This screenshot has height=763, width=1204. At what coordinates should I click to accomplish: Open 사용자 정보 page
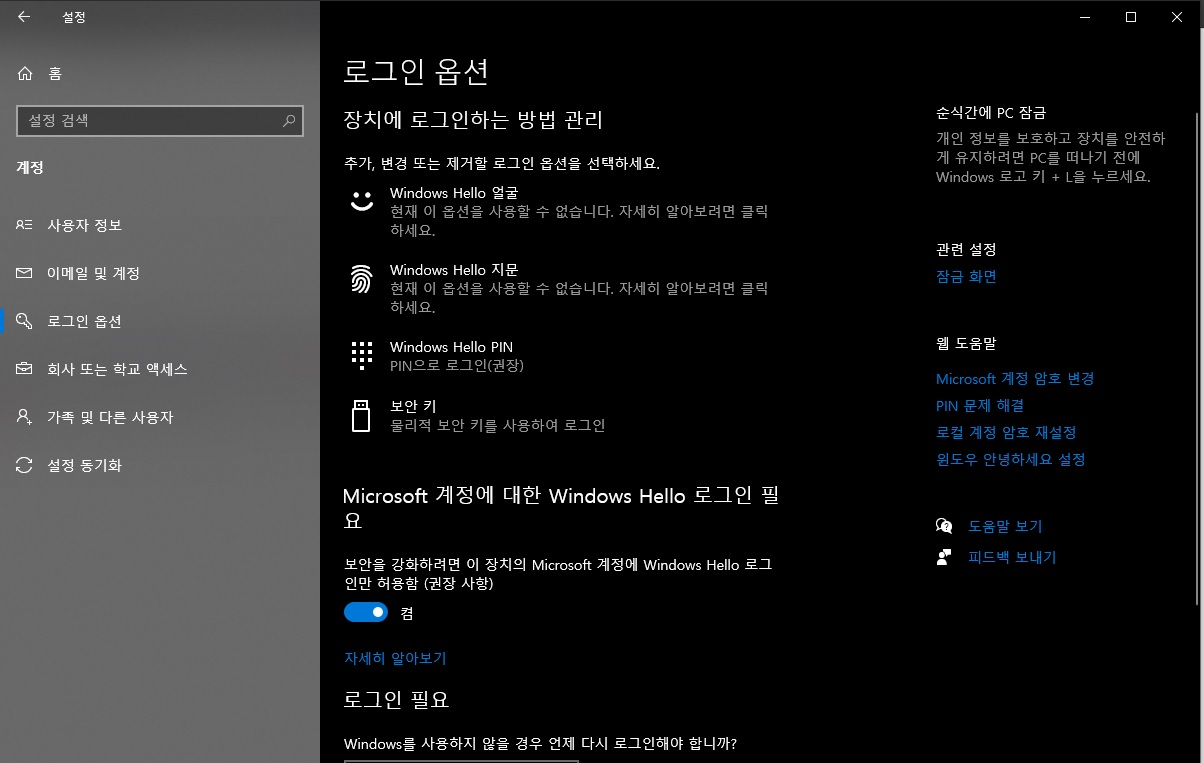coord(160,225)
